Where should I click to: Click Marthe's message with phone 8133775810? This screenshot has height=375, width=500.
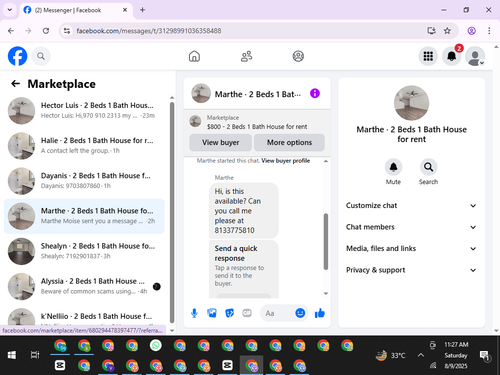244,211
